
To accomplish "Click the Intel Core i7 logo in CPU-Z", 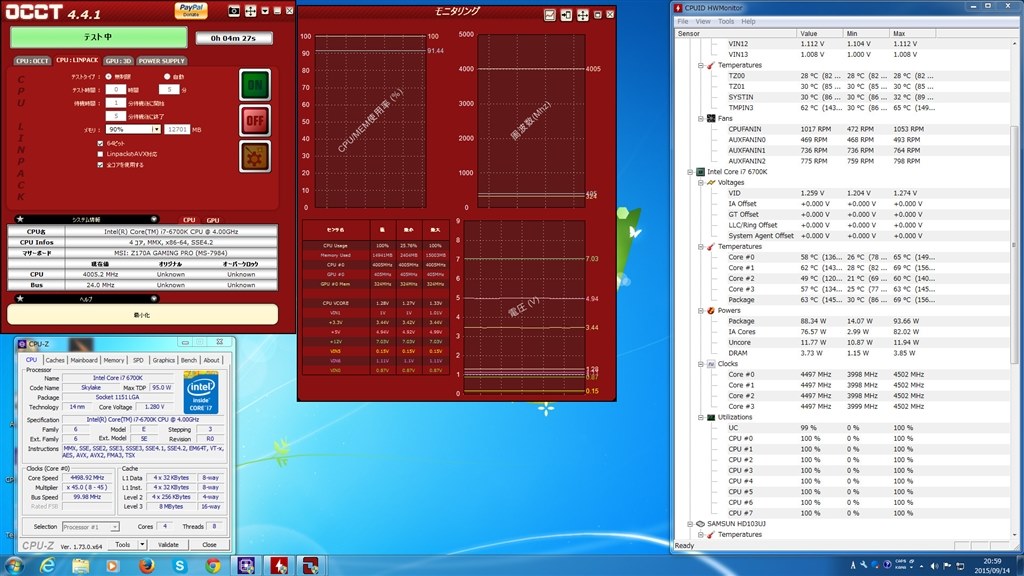I will pyautogui.click(x=200, y=392).
